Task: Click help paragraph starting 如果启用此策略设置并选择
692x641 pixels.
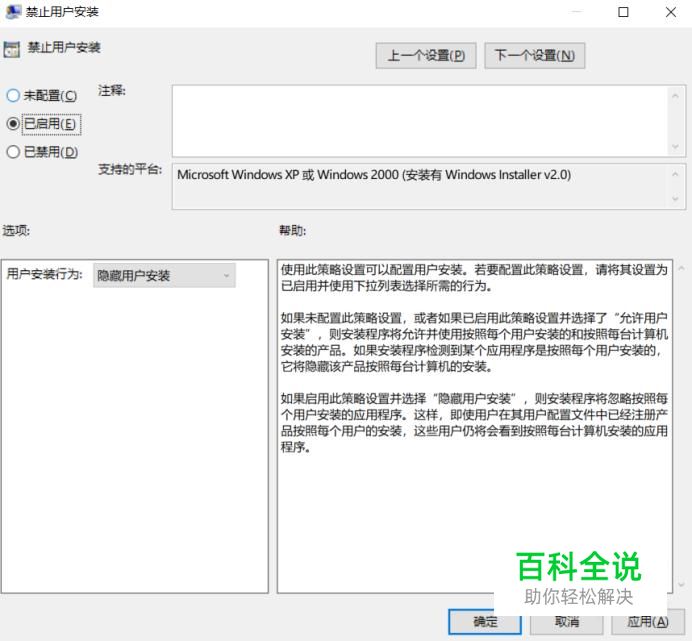Action: (x=474, y=423)
